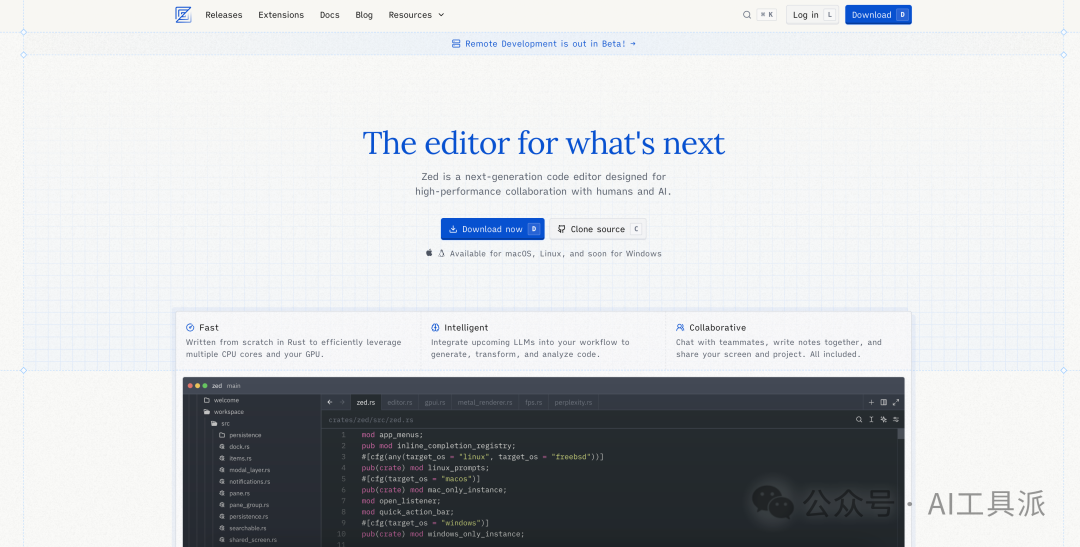Click the Collaborative feature people icon
Screen dimensions: 1080x547
coord(681,328)
